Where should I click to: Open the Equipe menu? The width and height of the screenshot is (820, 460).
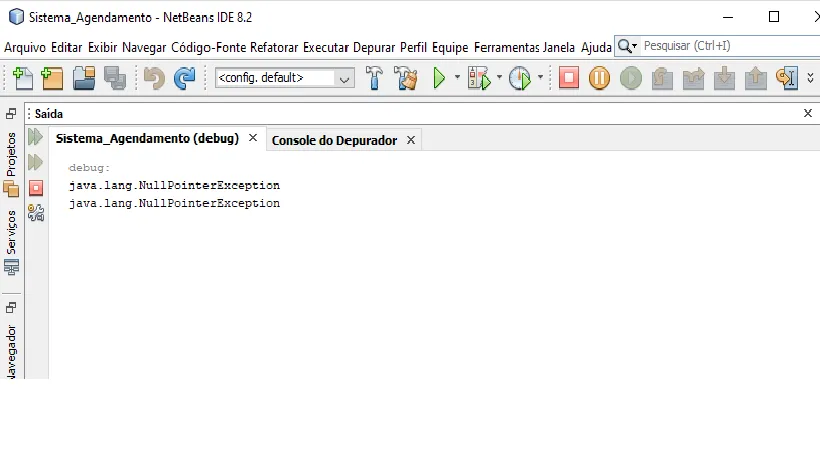[x=450, y=48]
